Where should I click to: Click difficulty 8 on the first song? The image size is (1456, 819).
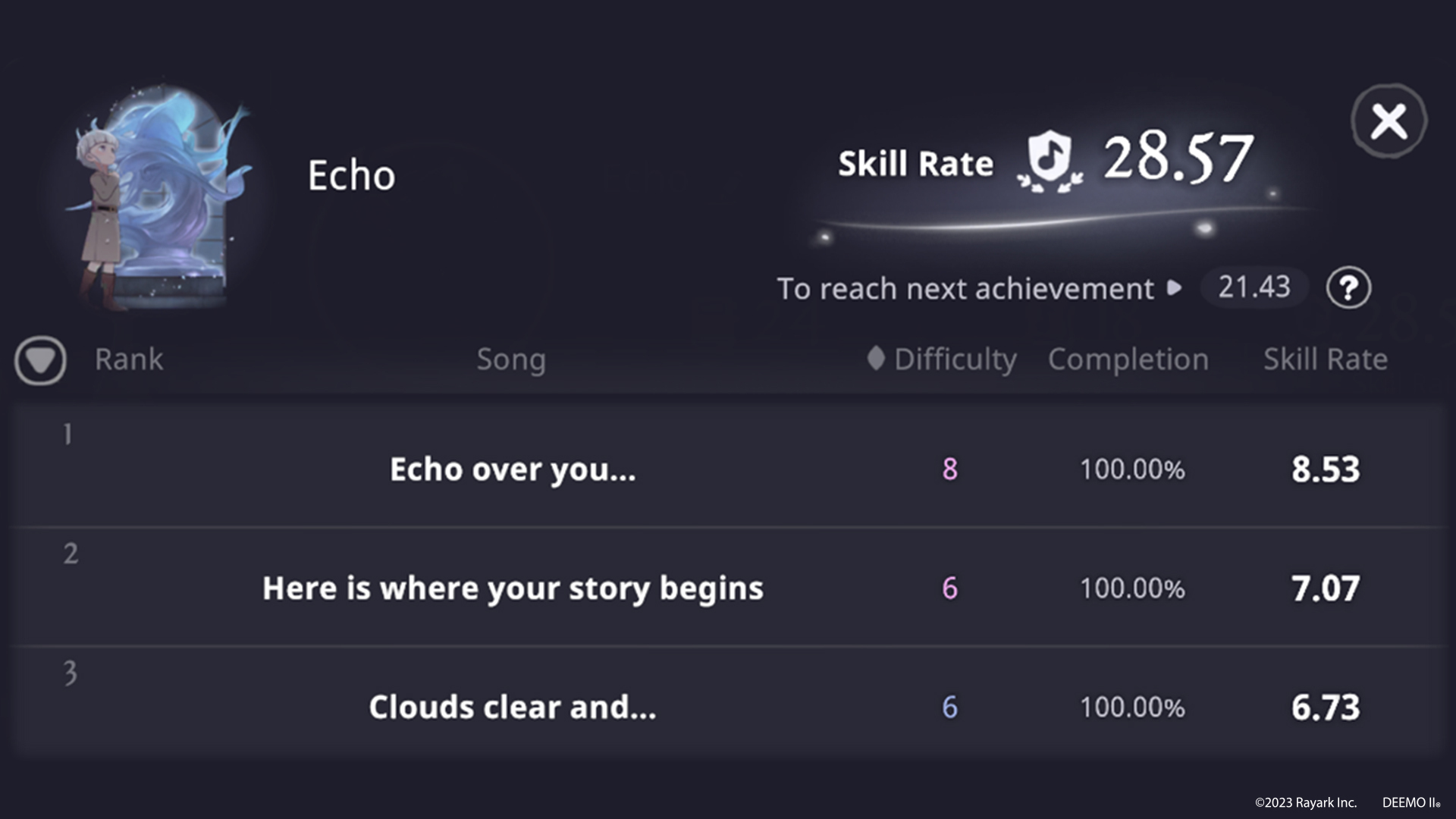[949, 469]
